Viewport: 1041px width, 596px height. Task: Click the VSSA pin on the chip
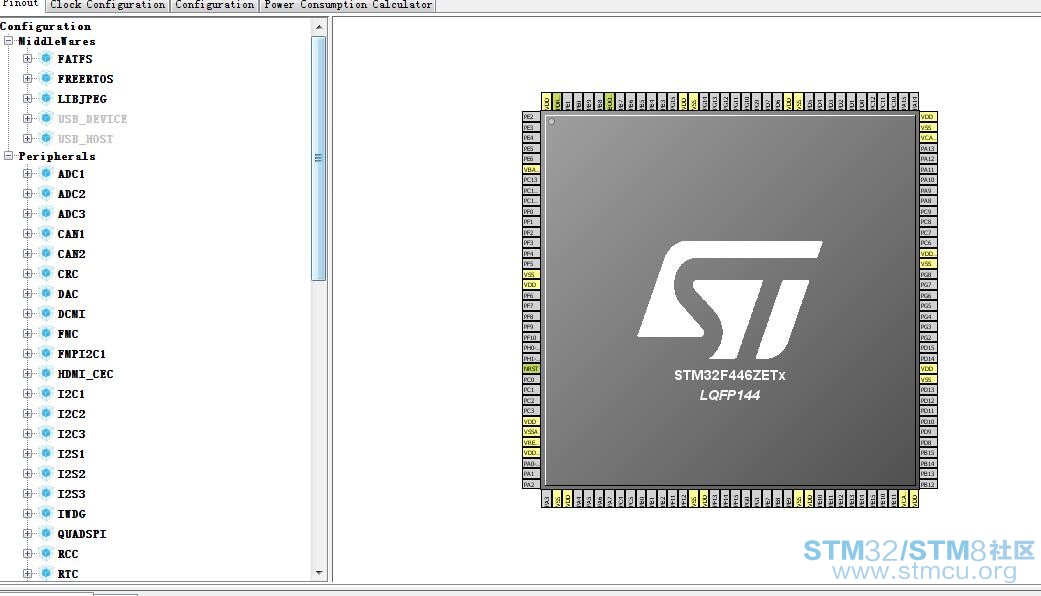point(531,431)
